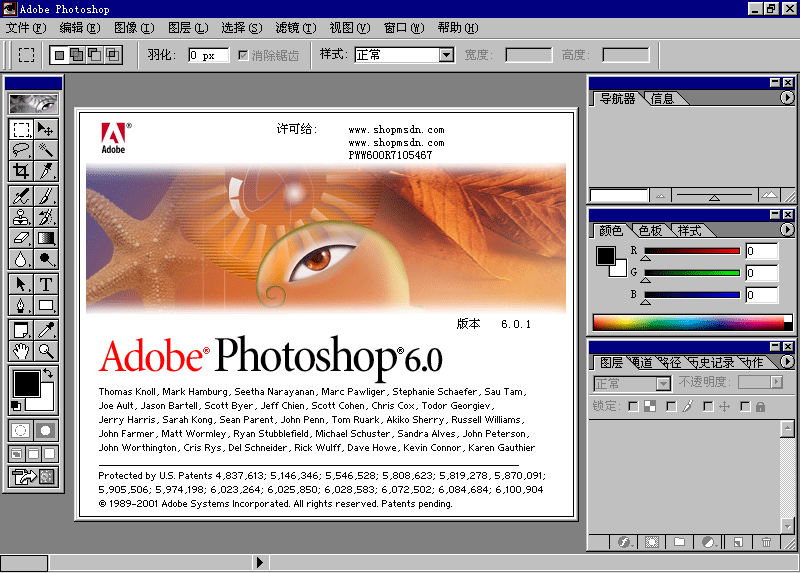Open the status bar popup arrow

(x=260, y=562)
